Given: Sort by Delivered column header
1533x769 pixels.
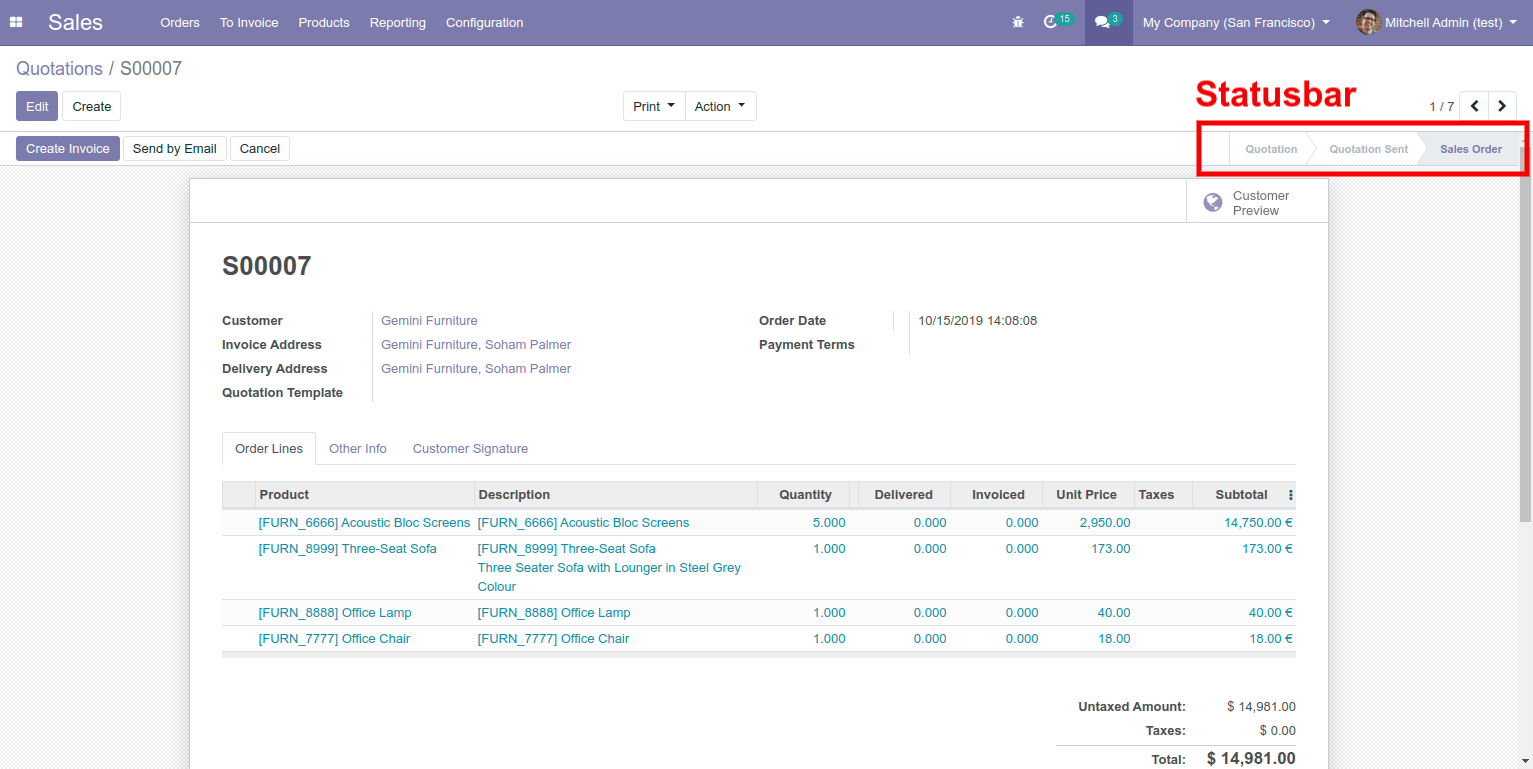Looking at the screenshot, I should pyautogui.click(x=903, y=495).
